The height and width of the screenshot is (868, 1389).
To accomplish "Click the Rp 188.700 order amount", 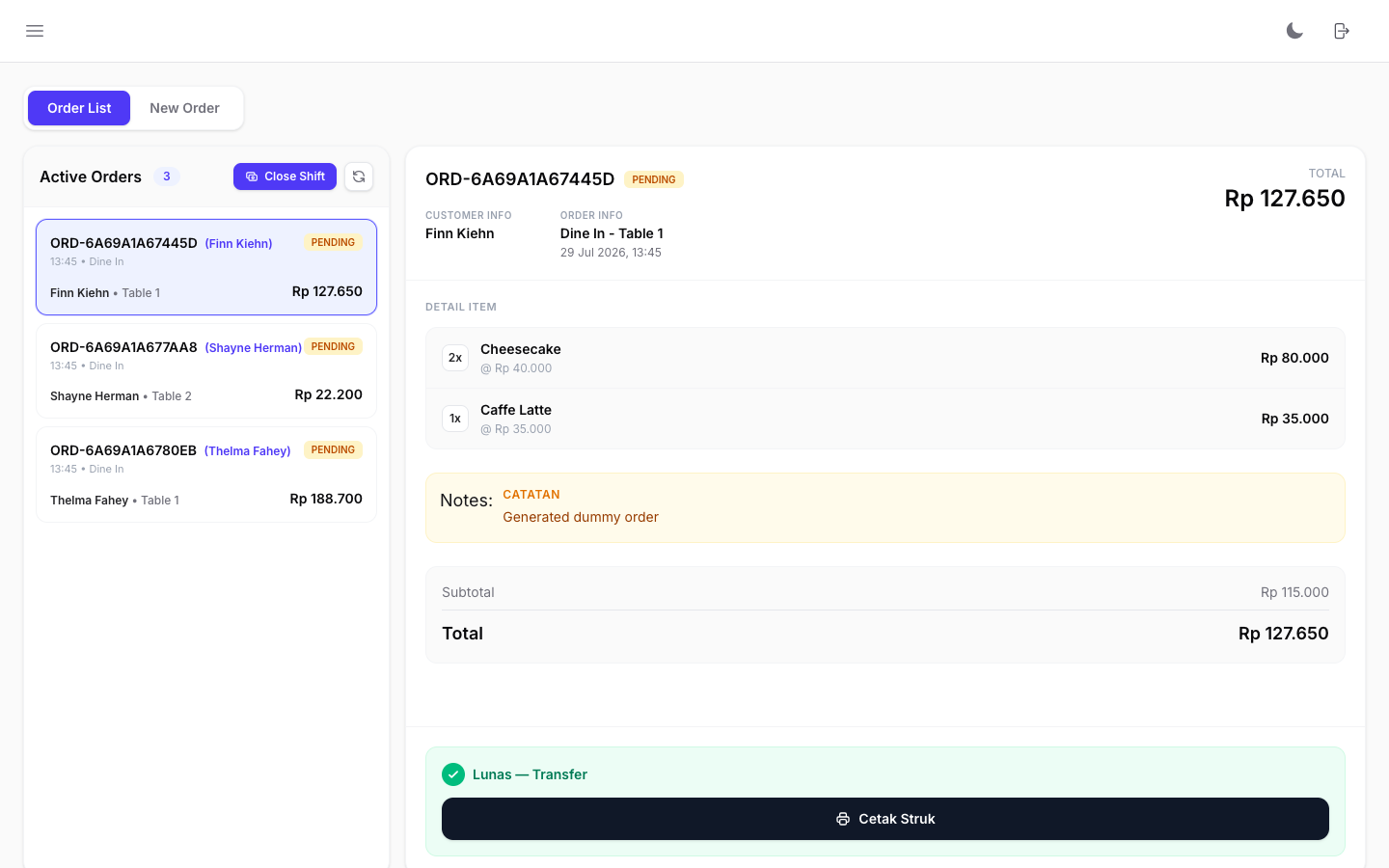I will [326, 499].
